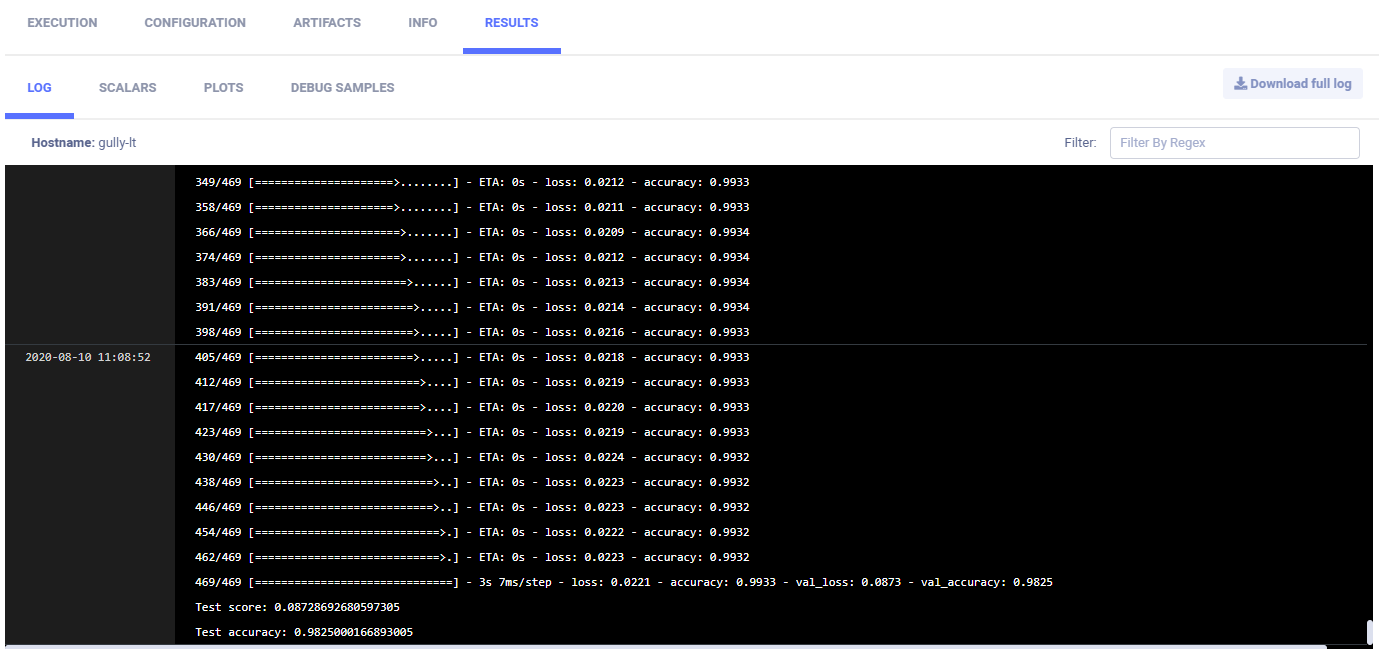
Task: Click the 2020-08-10 11:08:52 timestamp
Action: (x=88, y=357)
